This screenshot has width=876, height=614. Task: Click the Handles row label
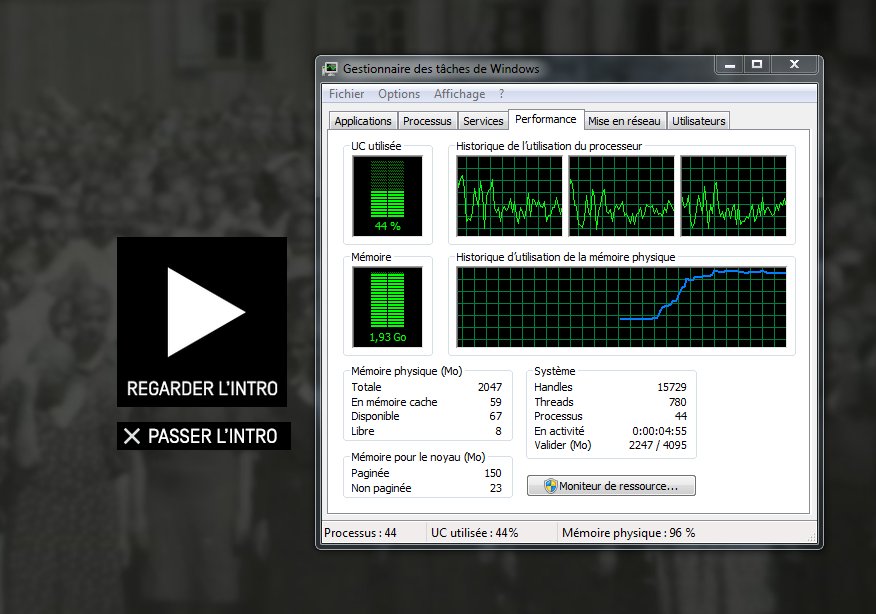pyautogui.click(x=553, y=387)
